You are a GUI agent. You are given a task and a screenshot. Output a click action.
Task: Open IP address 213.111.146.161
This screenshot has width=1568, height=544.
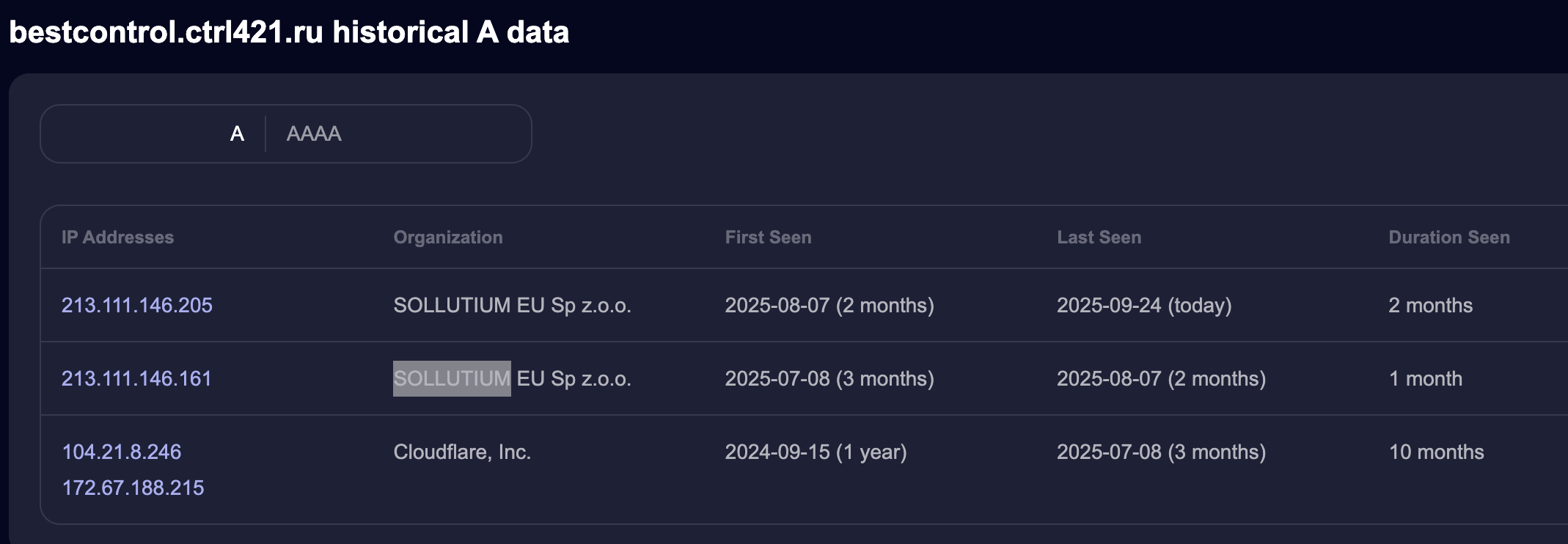pos(136,378)
